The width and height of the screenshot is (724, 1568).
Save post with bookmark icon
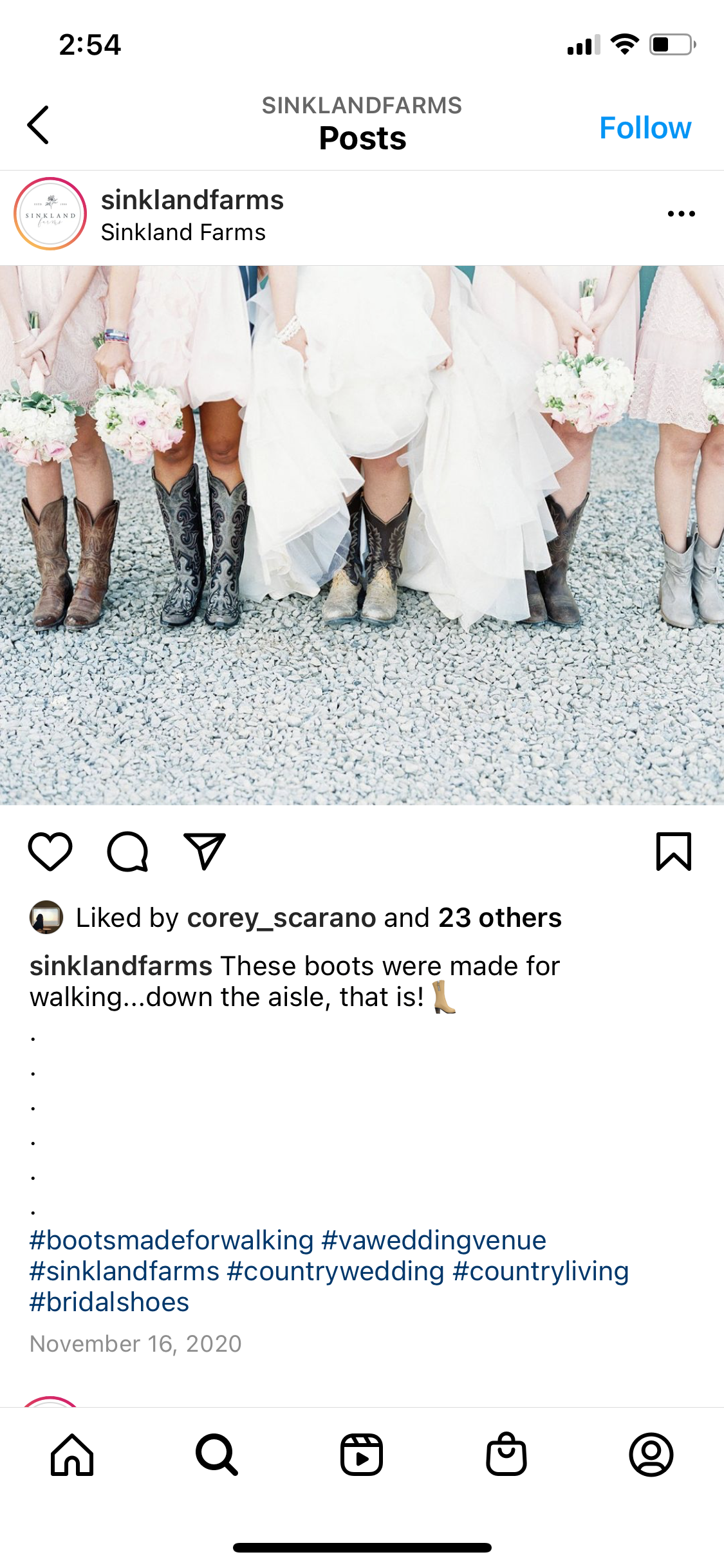(x=674, y=851)
